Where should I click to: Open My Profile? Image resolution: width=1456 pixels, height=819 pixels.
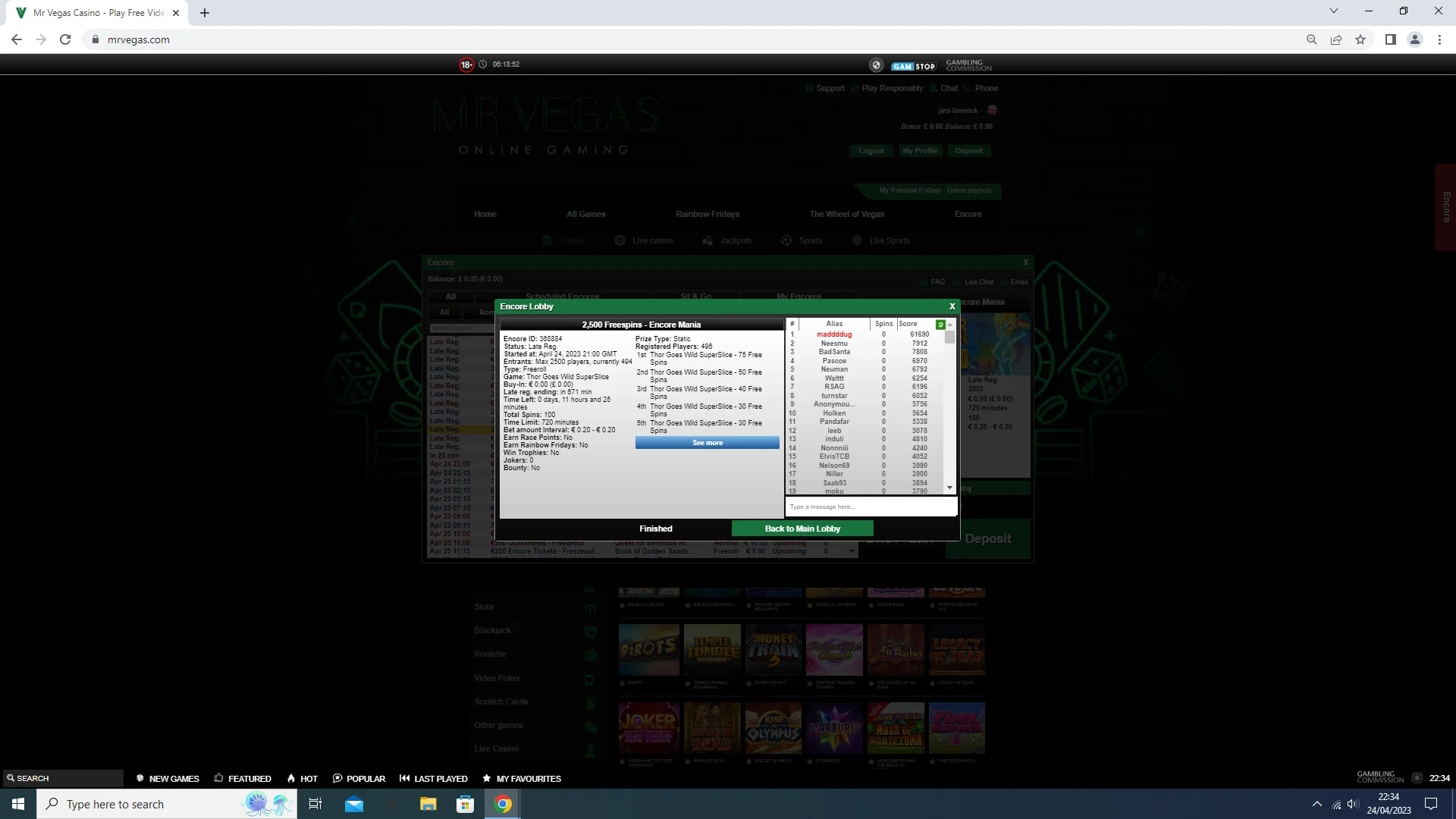[x=920, y=151]
